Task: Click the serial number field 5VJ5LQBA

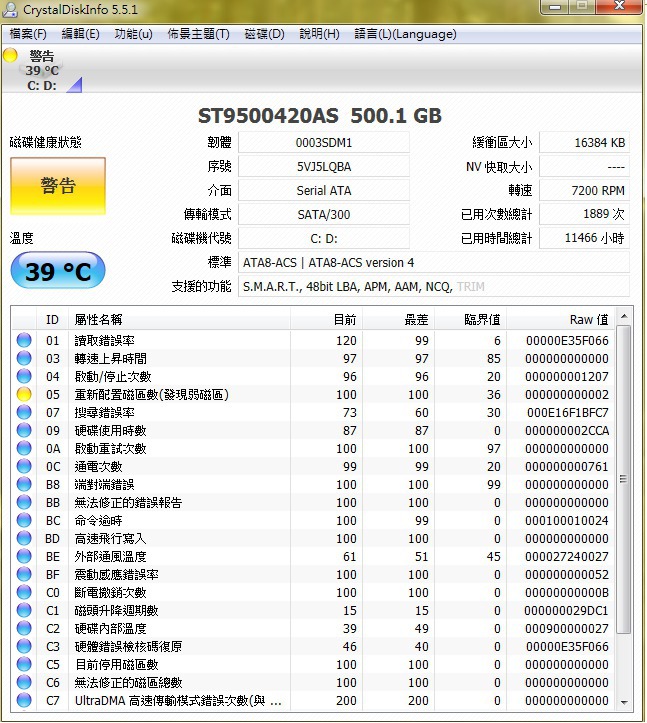Action: tap(324, 166)
